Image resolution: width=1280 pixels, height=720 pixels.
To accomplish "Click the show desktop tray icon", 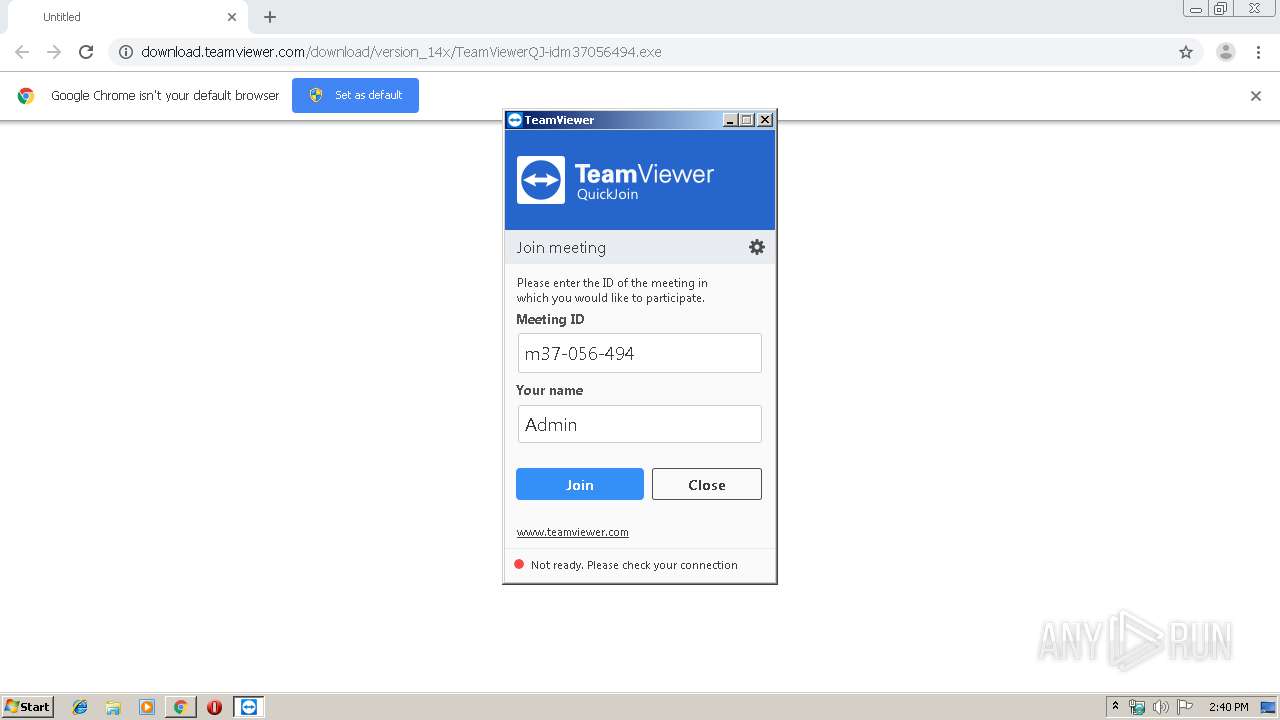I will [x=1268, y=707].
